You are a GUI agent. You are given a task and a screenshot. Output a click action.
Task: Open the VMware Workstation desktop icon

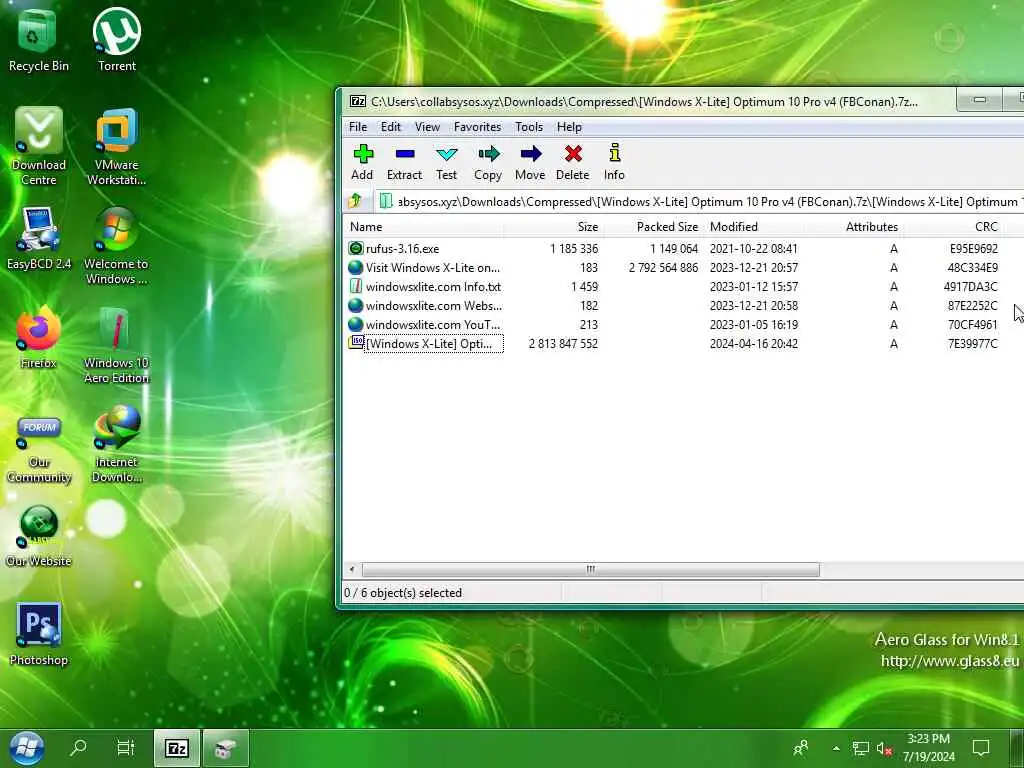tap(116, 147)
